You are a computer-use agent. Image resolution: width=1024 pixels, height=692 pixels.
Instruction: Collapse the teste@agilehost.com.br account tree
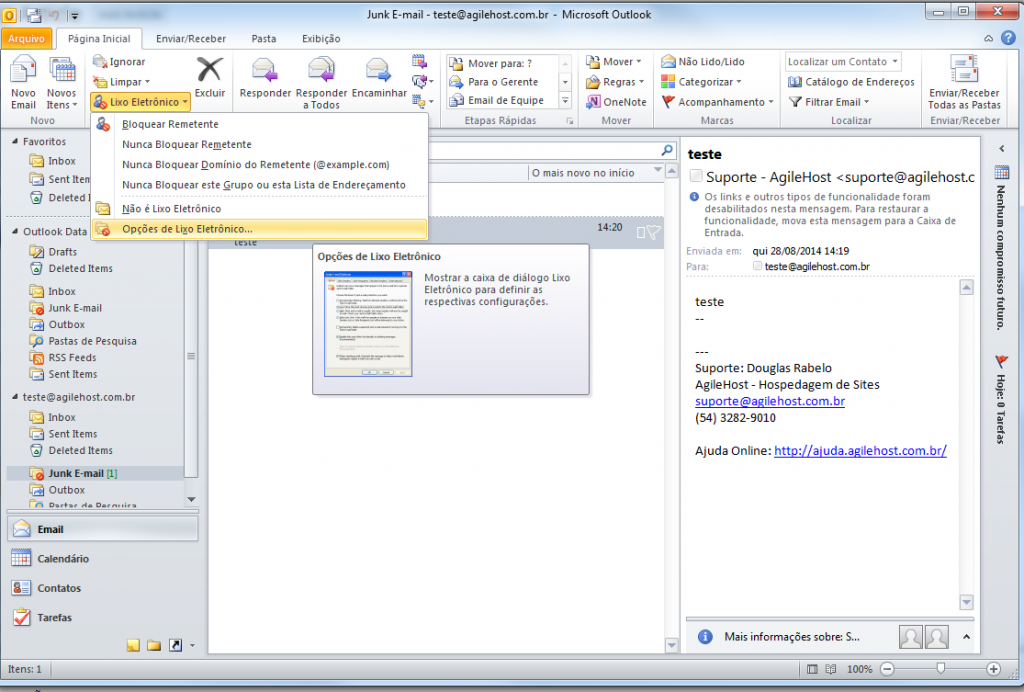click(15, 397)
